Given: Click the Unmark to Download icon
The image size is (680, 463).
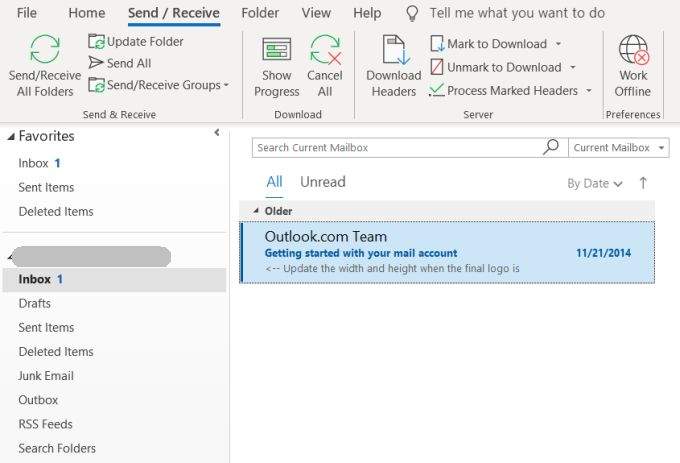Looking at the screenshot, I should point(437,67).
